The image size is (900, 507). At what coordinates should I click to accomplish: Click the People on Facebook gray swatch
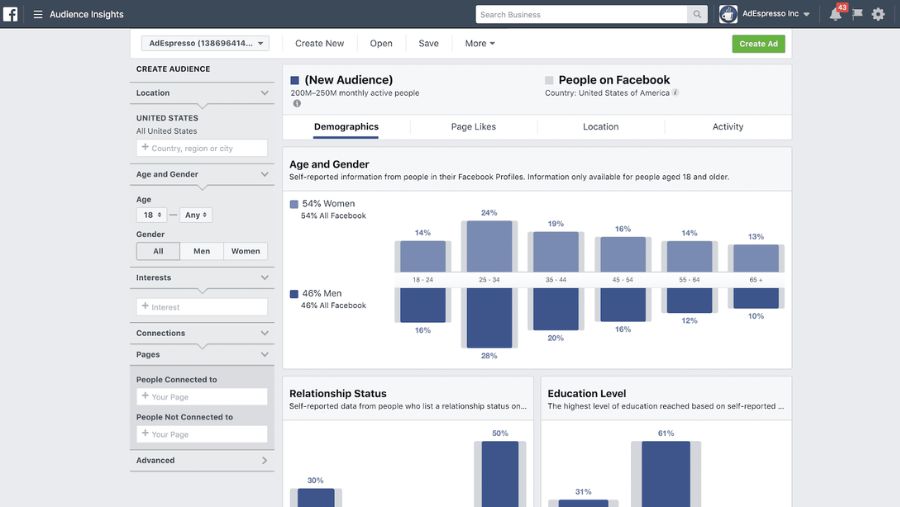[549, 80]
